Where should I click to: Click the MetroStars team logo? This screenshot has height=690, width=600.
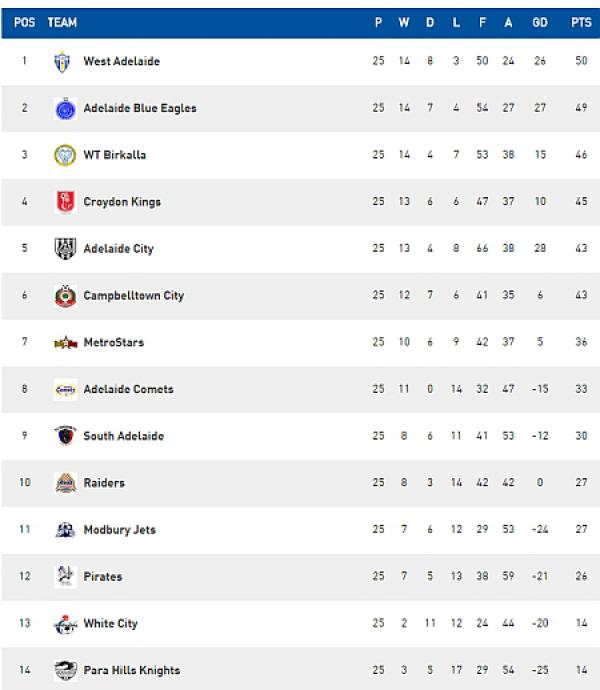click(x=65, y=343)
